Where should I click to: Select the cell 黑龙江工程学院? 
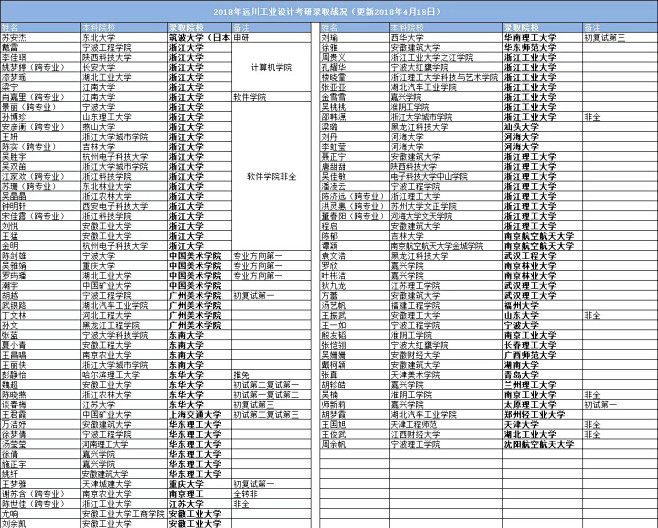point(124,325)
